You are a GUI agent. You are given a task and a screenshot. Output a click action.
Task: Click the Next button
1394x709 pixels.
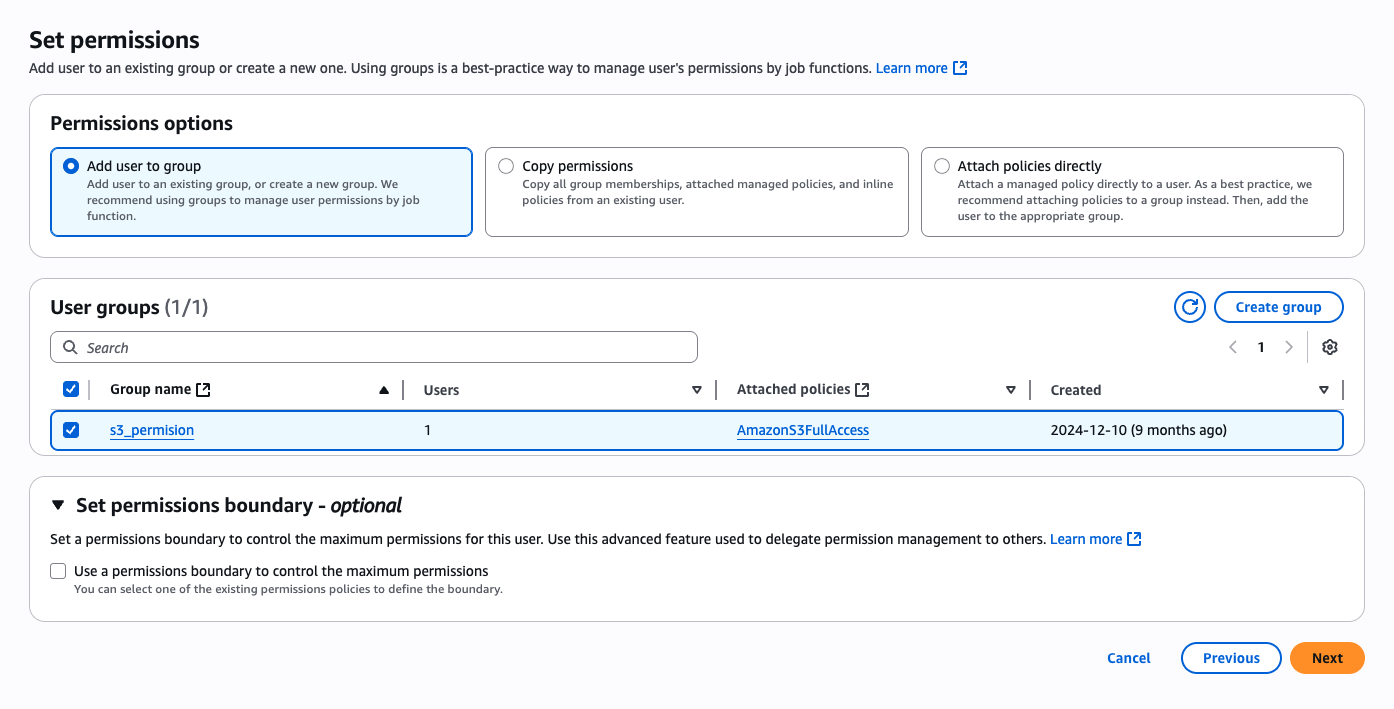point(1327,658)
